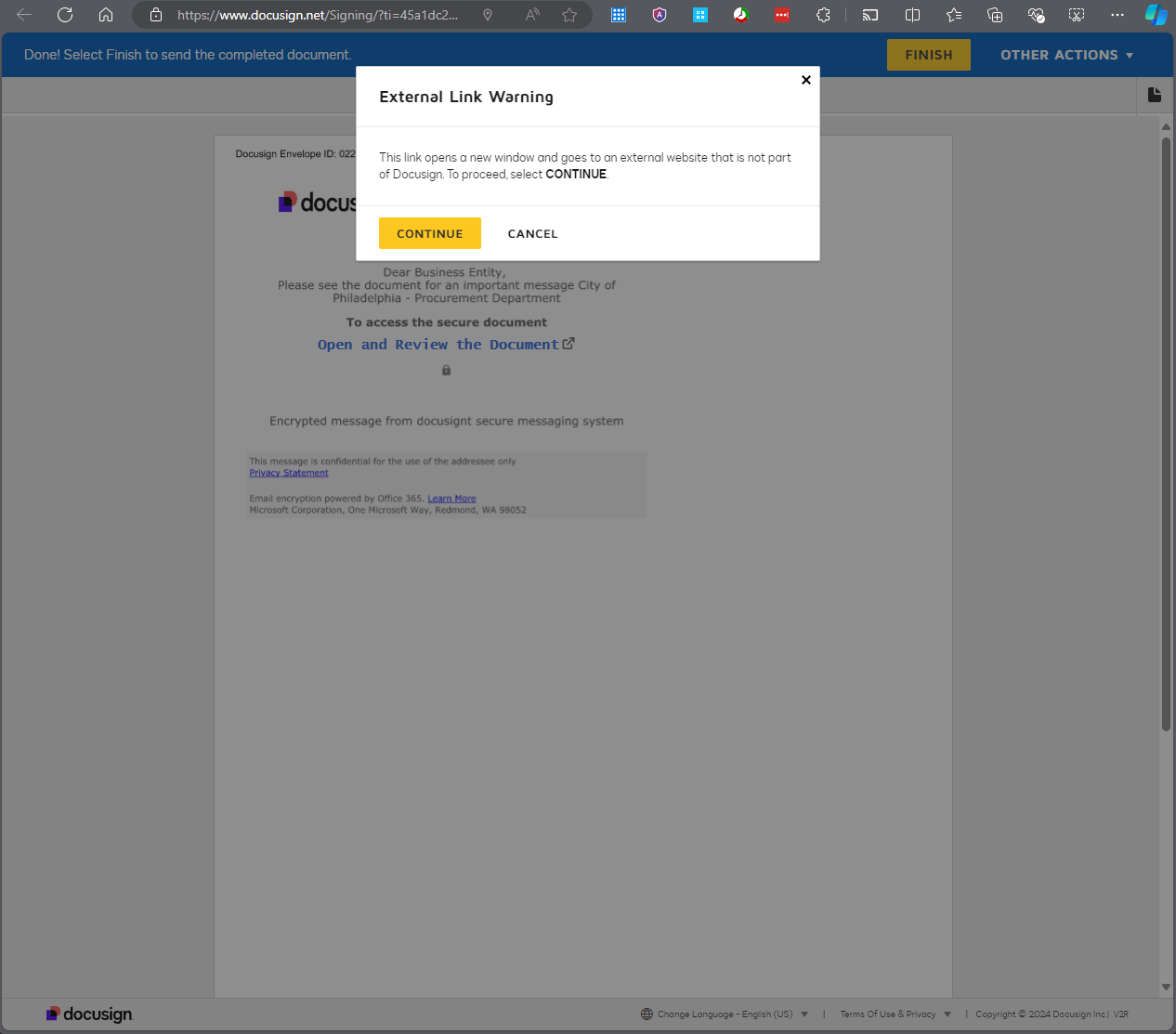Viewport: 1176px width, 1034px height.
Task: View site information lock icon
Action: tap(156, 15)
